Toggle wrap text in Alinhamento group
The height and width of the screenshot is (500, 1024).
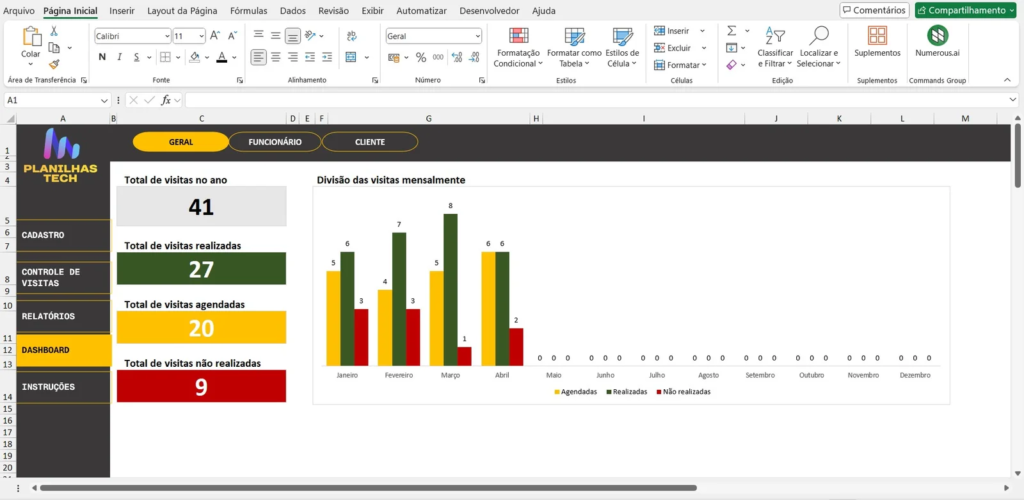pos(351,35)
